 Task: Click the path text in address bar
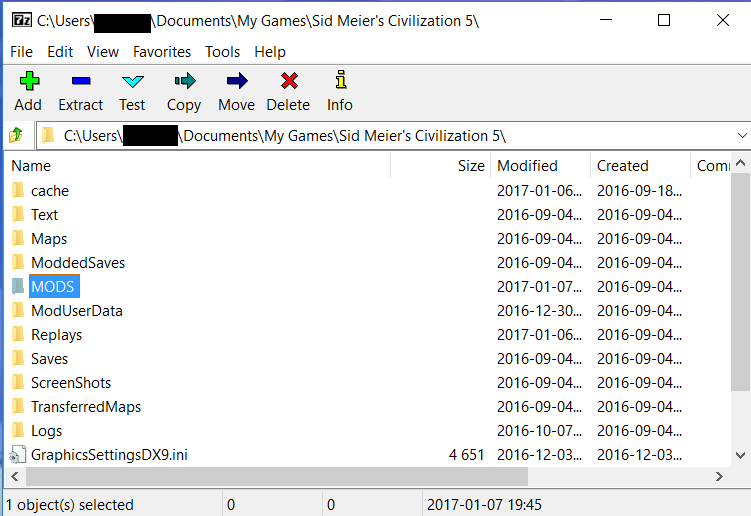coord(284,136)
